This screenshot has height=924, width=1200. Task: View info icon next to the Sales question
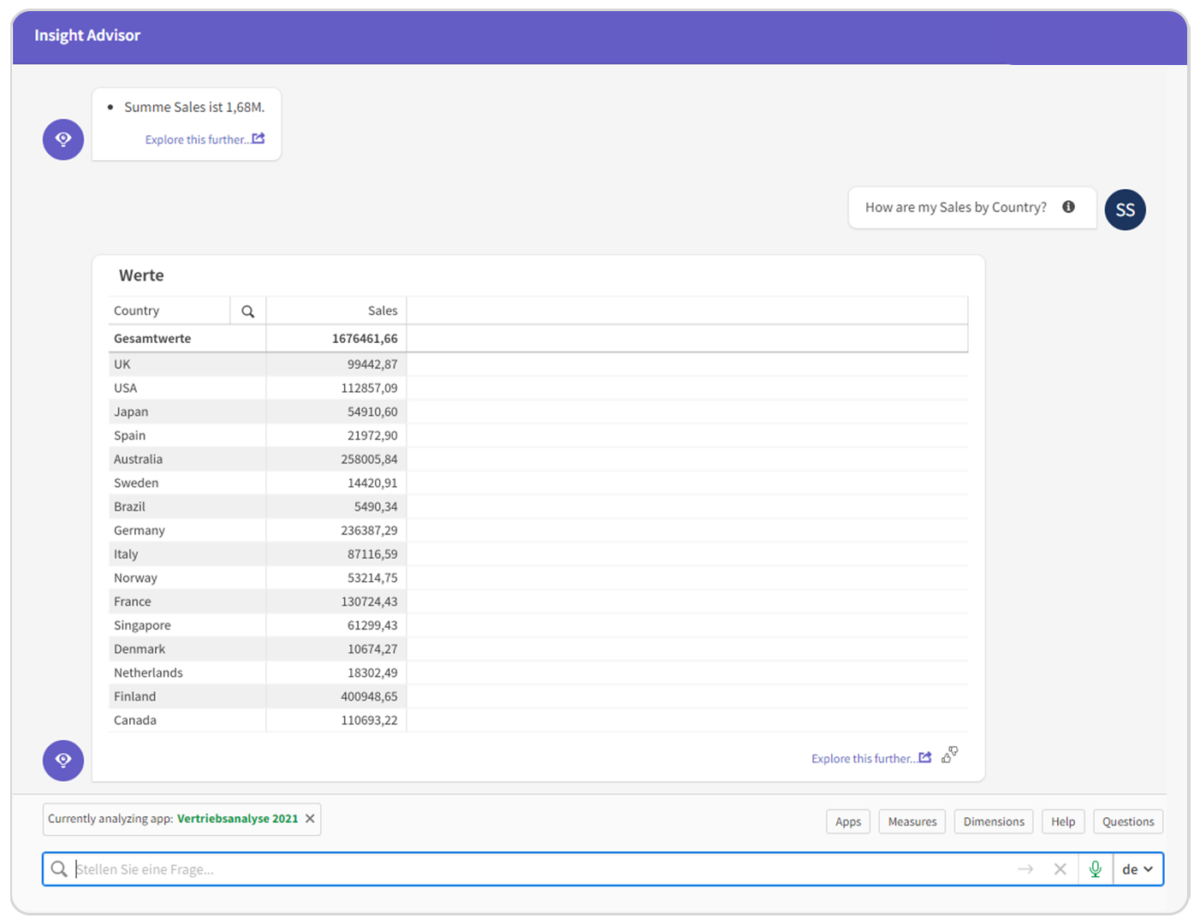tap(1068, 207)
